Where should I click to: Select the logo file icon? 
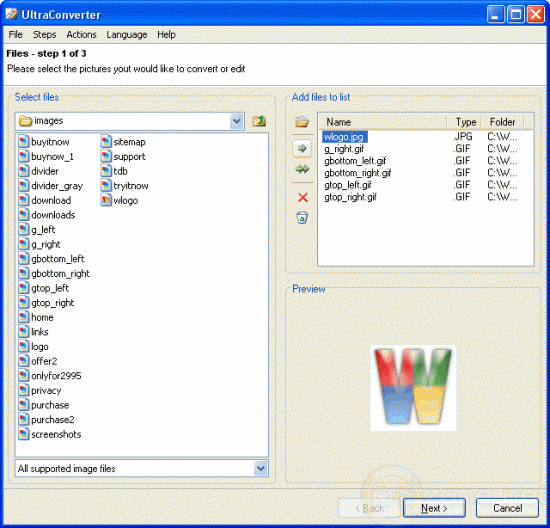click(24, 347)
